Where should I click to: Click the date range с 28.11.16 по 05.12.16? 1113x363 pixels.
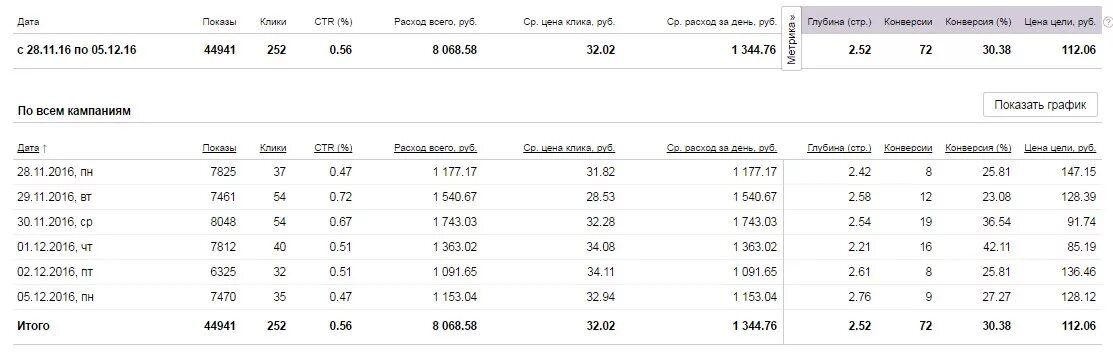[77, 50]
